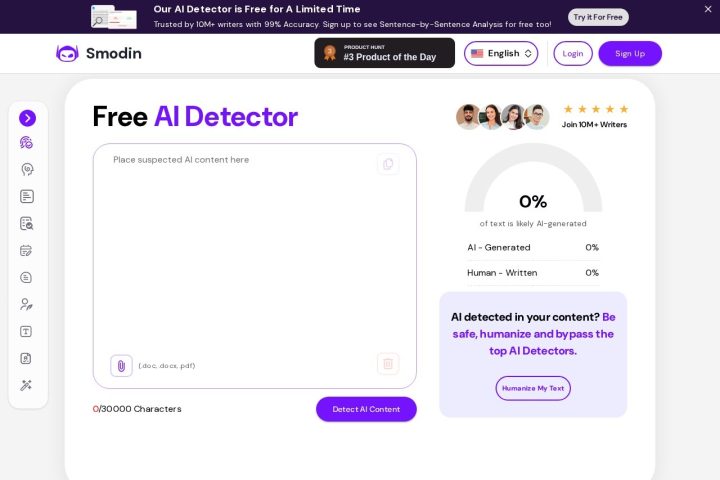This screenshot has height=480, width=720.
Task: Open the person with feather sidebar tool
Action: (26, 304)
